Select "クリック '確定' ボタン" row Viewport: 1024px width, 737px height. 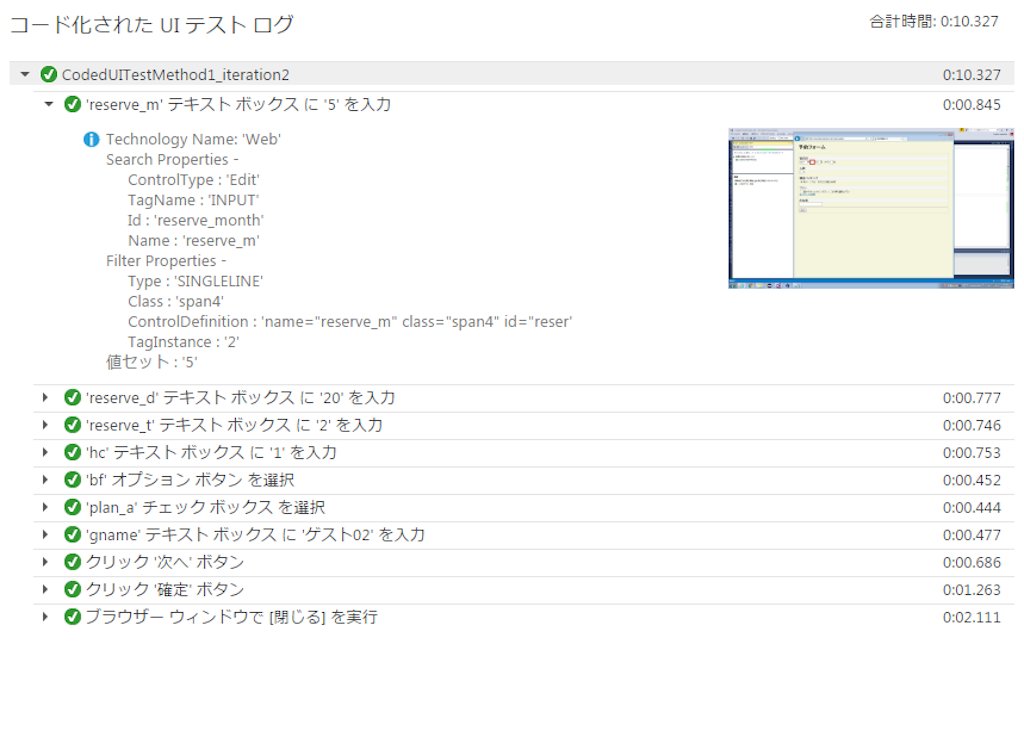(165, 589)
